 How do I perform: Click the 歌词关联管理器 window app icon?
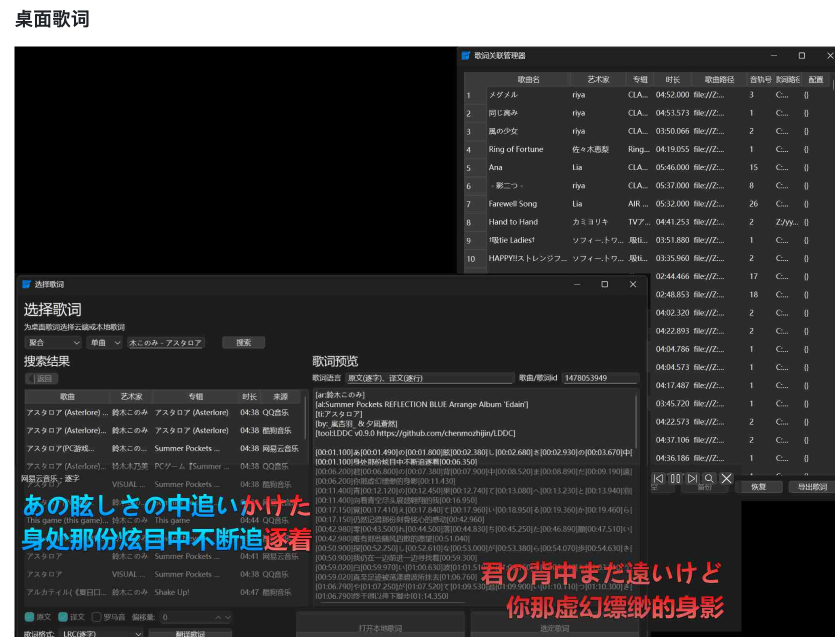click(x=465, y=56)
